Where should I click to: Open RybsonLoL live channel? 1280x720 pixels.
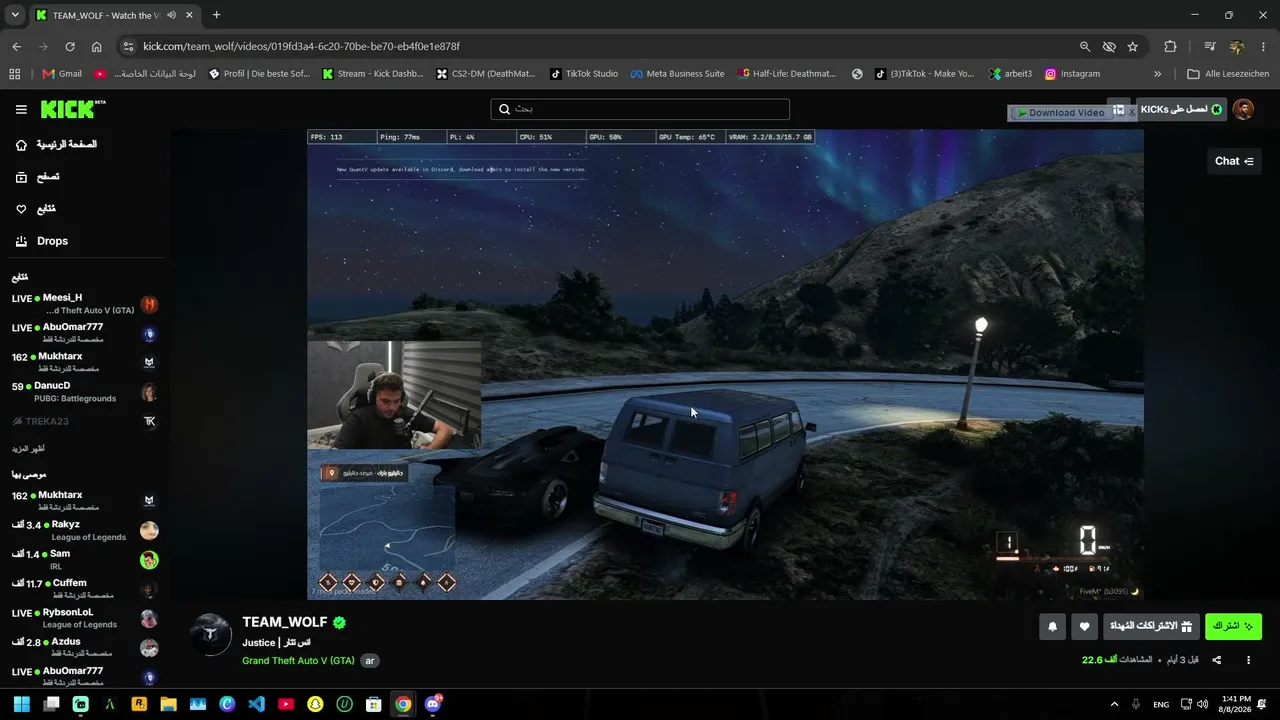pos(84,618)
